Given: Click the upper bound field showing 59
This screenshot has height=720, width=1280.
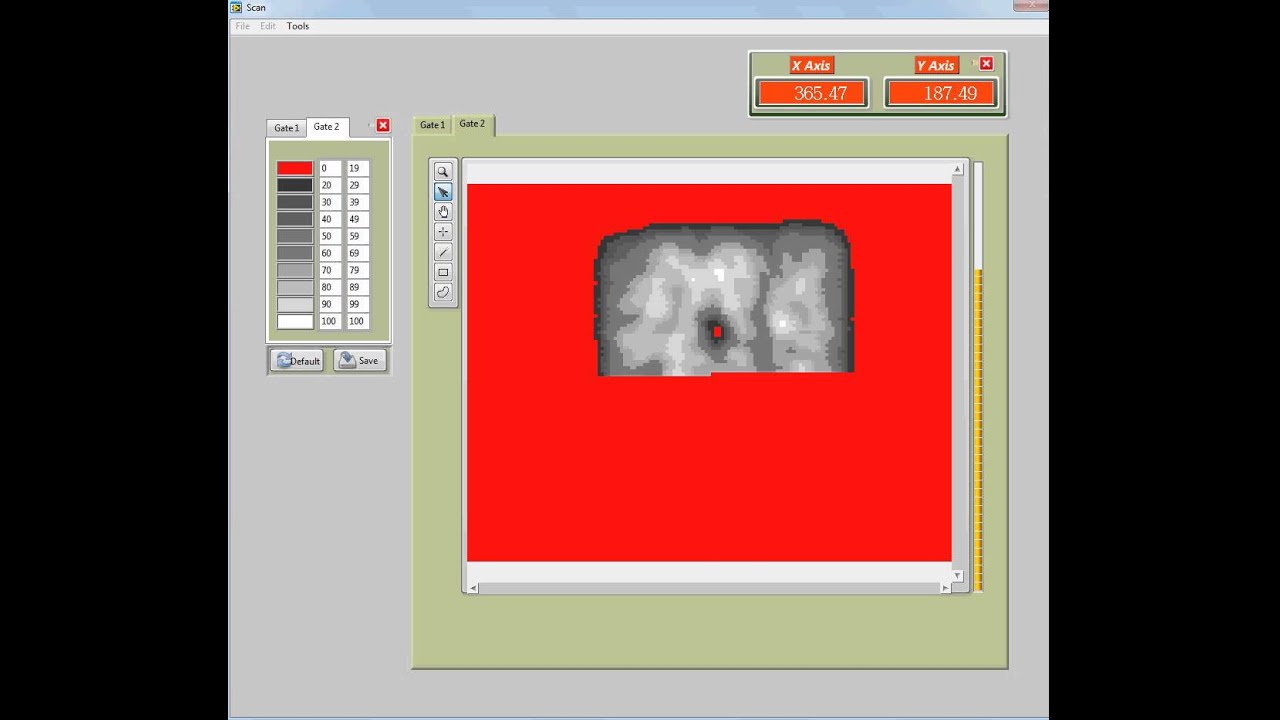Looking at the screenshot, I should pyautogui.click(x=357, y=236).
